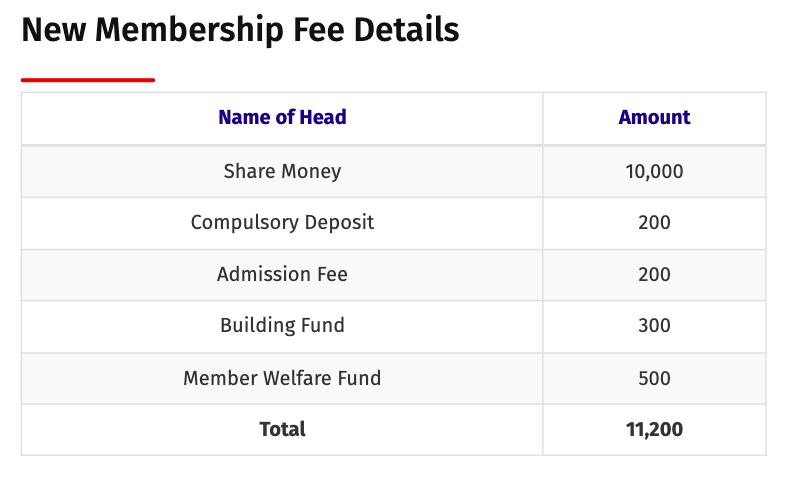Select the Compulsory Deposit cell

click(x=282, y=223)
